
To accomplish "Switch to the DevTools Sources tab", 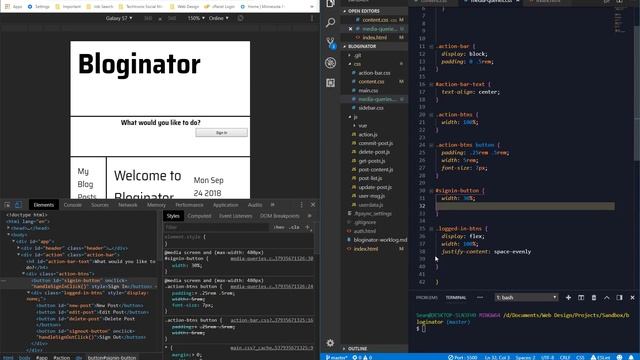I will (100, 205).
